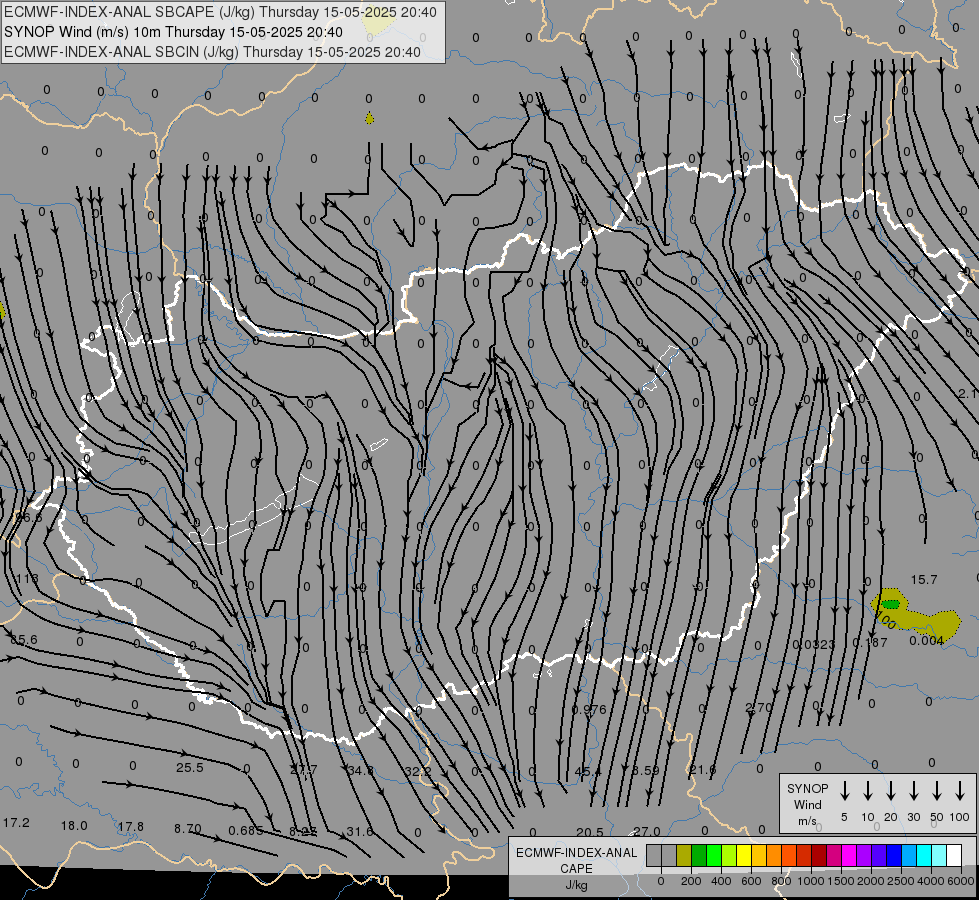The image size is (979, 900).
Task: Click the 45.4 CAPE value on map
Action: click(588, 771)
